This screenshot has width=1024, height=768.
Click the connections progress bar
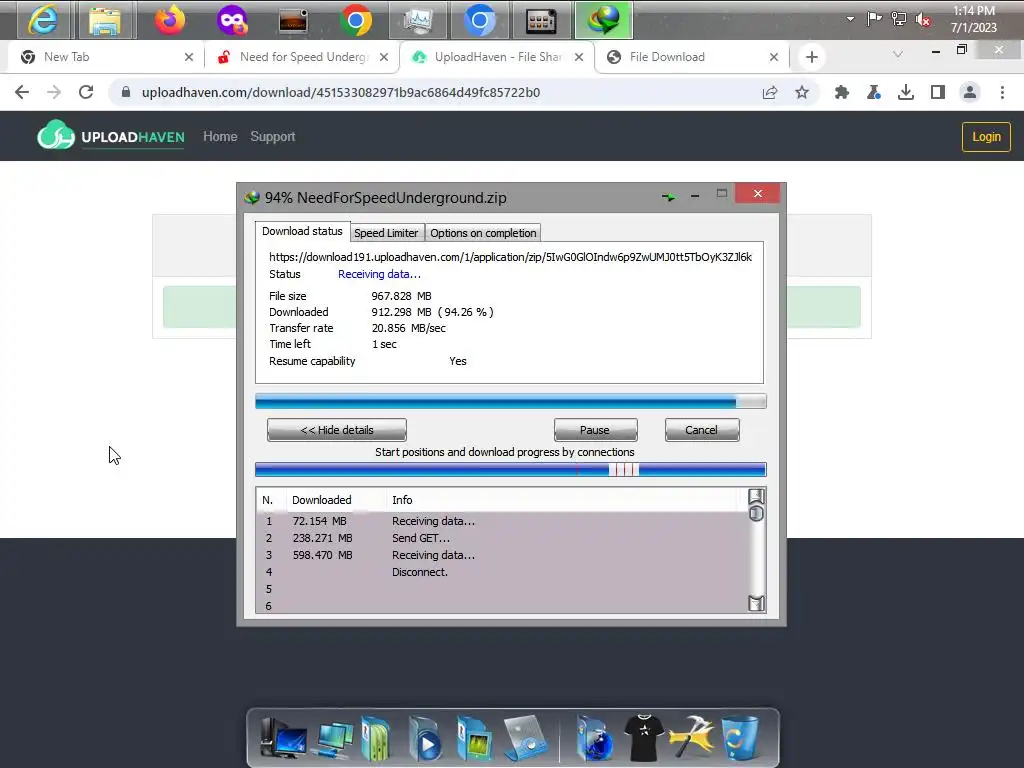511,470
